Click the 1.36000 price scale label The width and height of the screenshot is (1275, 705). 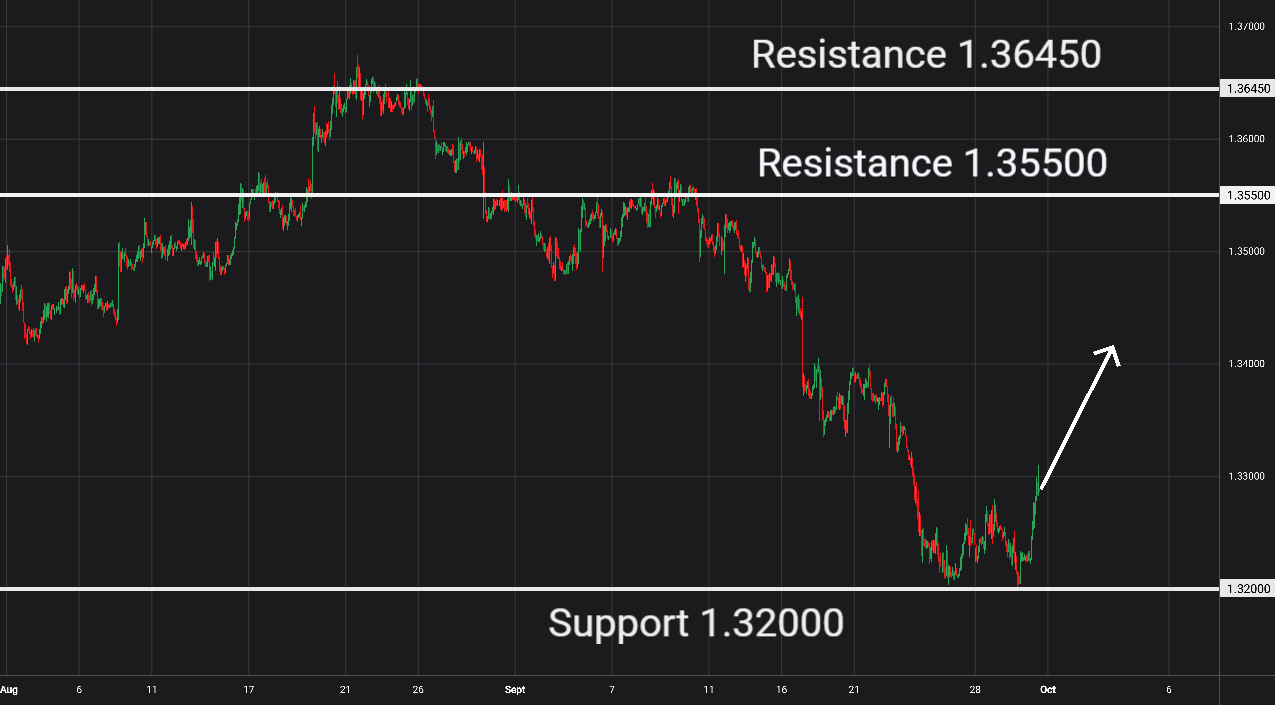tap(1249, 139)
